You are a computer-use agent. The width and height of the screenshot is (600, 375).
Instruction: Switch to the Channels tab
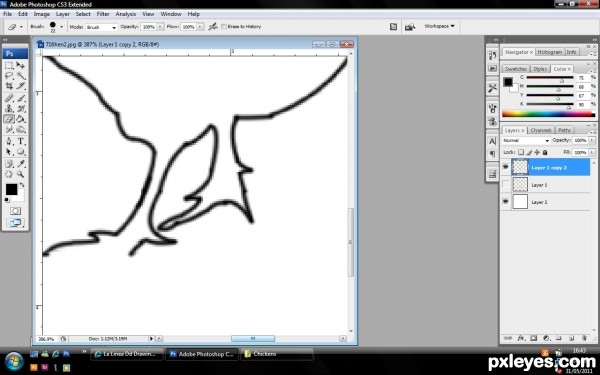[x=541, y=130]
